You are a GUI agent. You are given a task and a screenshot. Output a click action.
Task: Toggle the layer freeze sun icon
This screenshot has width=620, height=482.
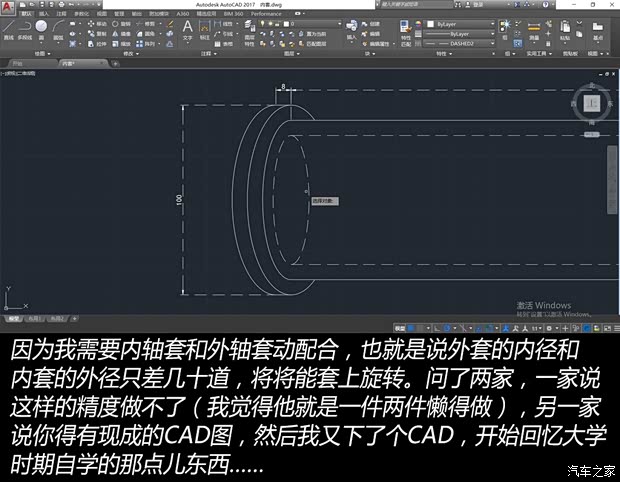click(x=271, y=24)
